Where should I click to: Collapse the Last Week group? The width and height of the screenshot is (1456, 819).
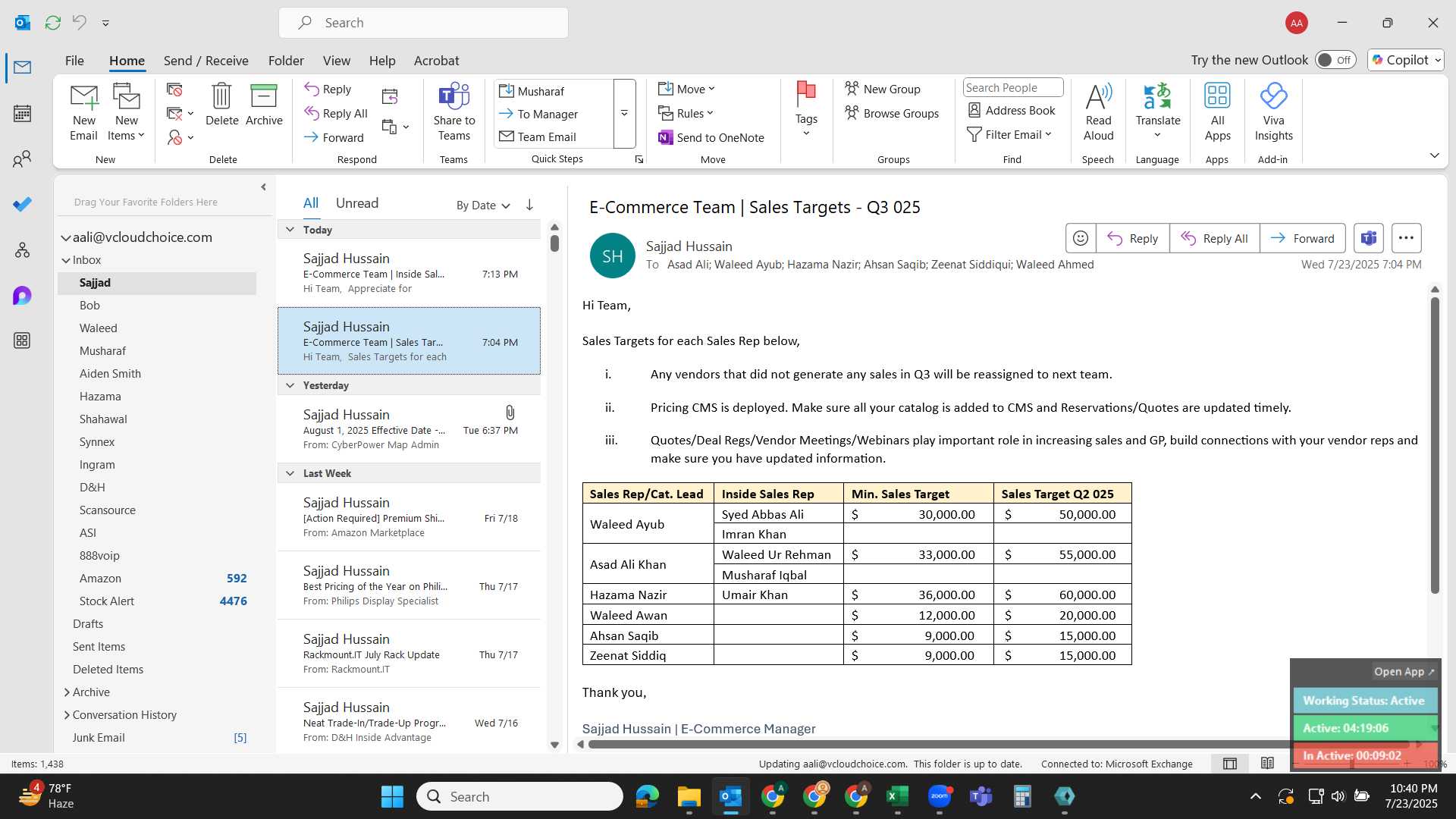290,473
